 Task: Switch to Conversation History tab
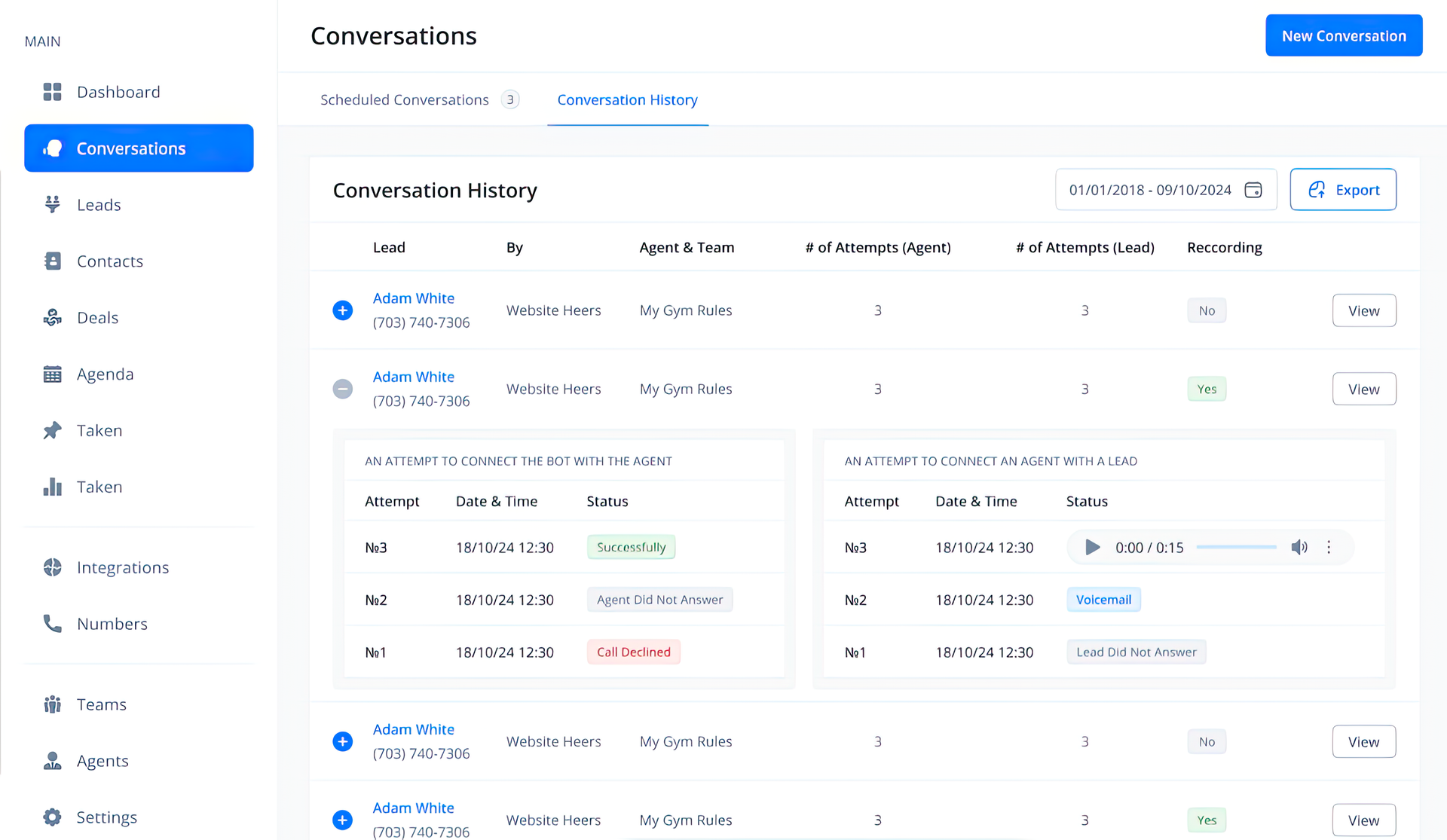click(627, 99)
